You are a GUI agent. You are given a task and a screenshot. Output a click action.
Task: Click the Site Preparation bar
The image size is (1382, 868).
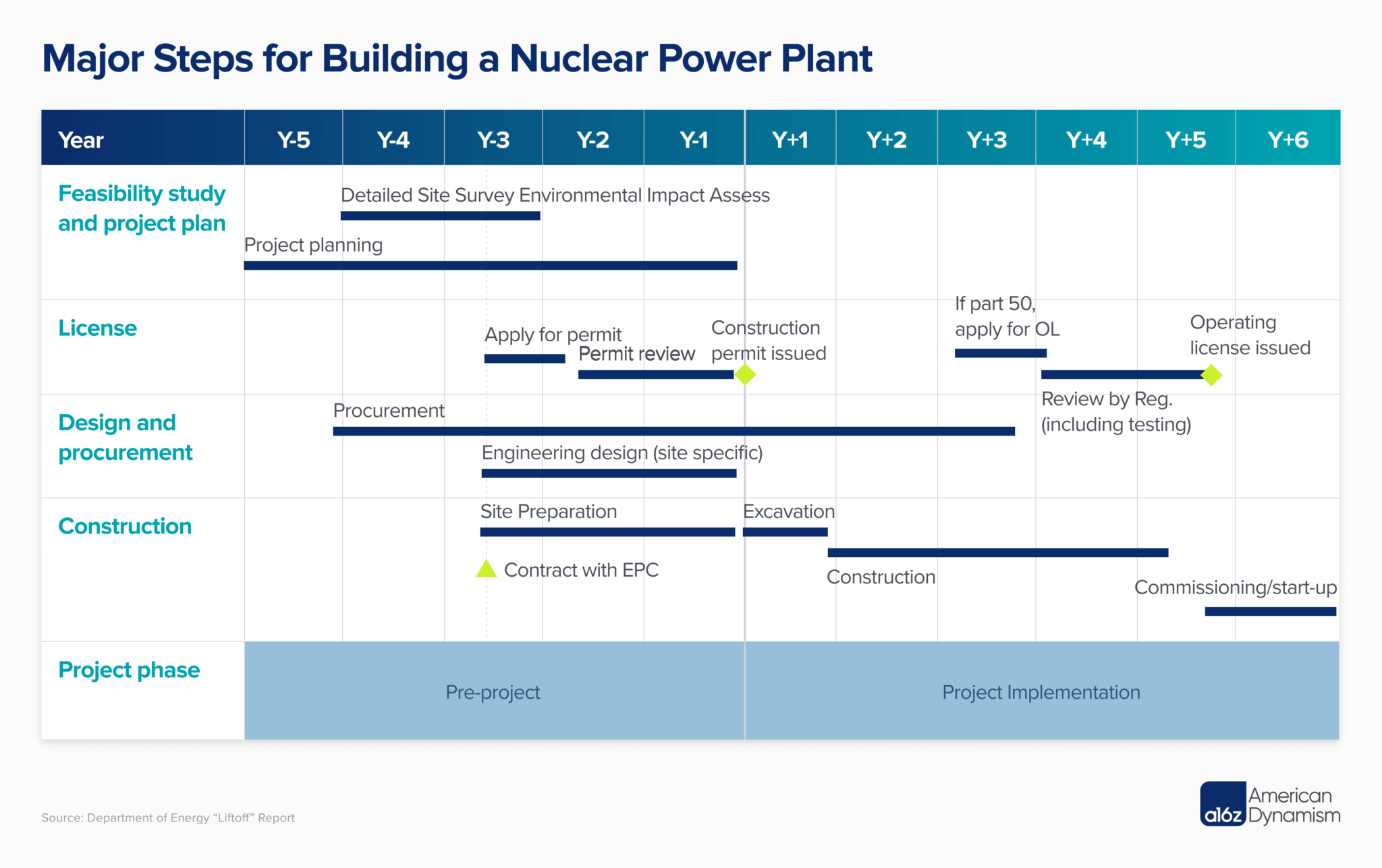tap(608, 532)
